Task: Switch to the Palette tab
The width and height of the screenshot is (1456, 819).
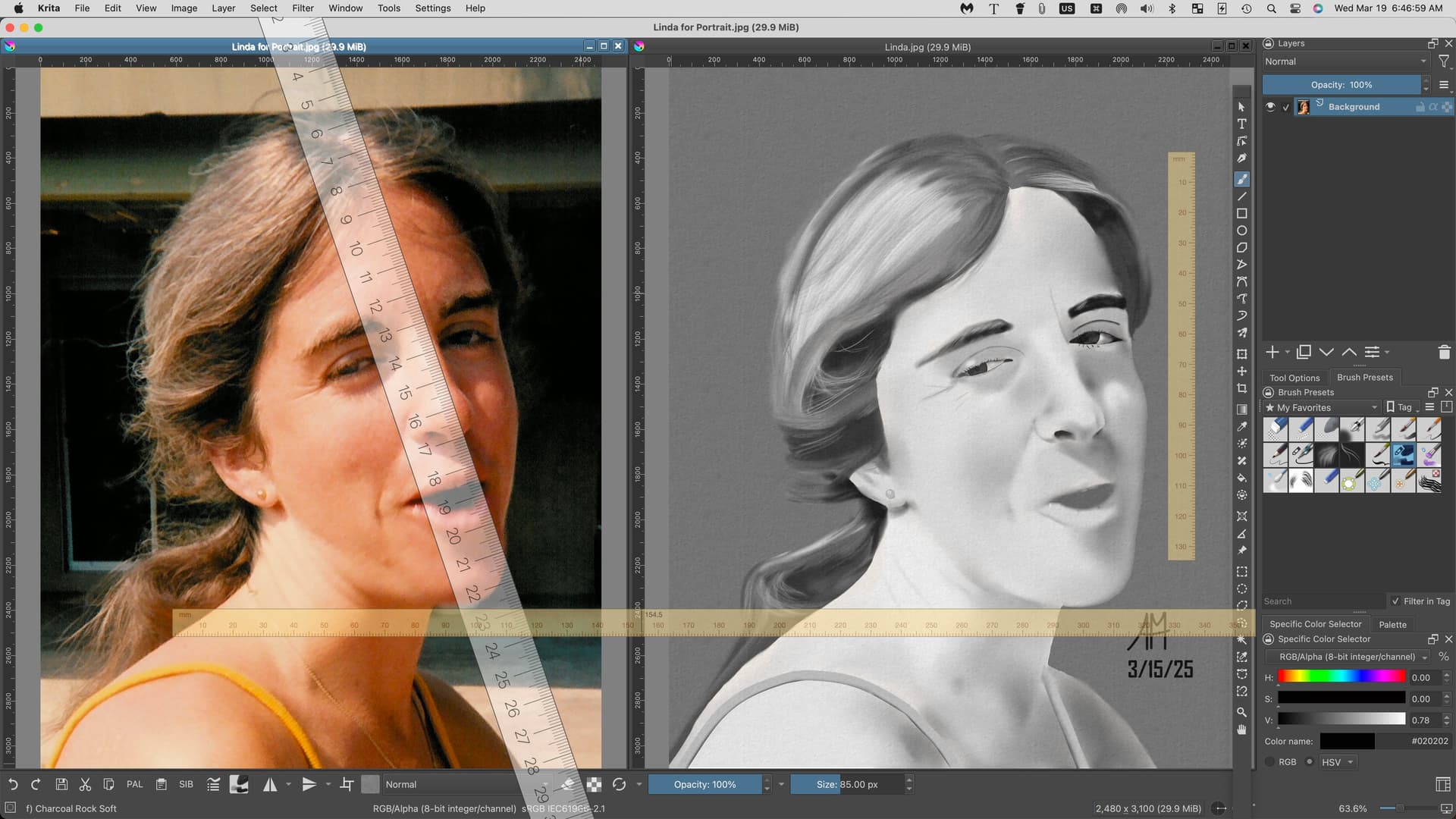Action: pyautogui.click(x=1392, y=624)
